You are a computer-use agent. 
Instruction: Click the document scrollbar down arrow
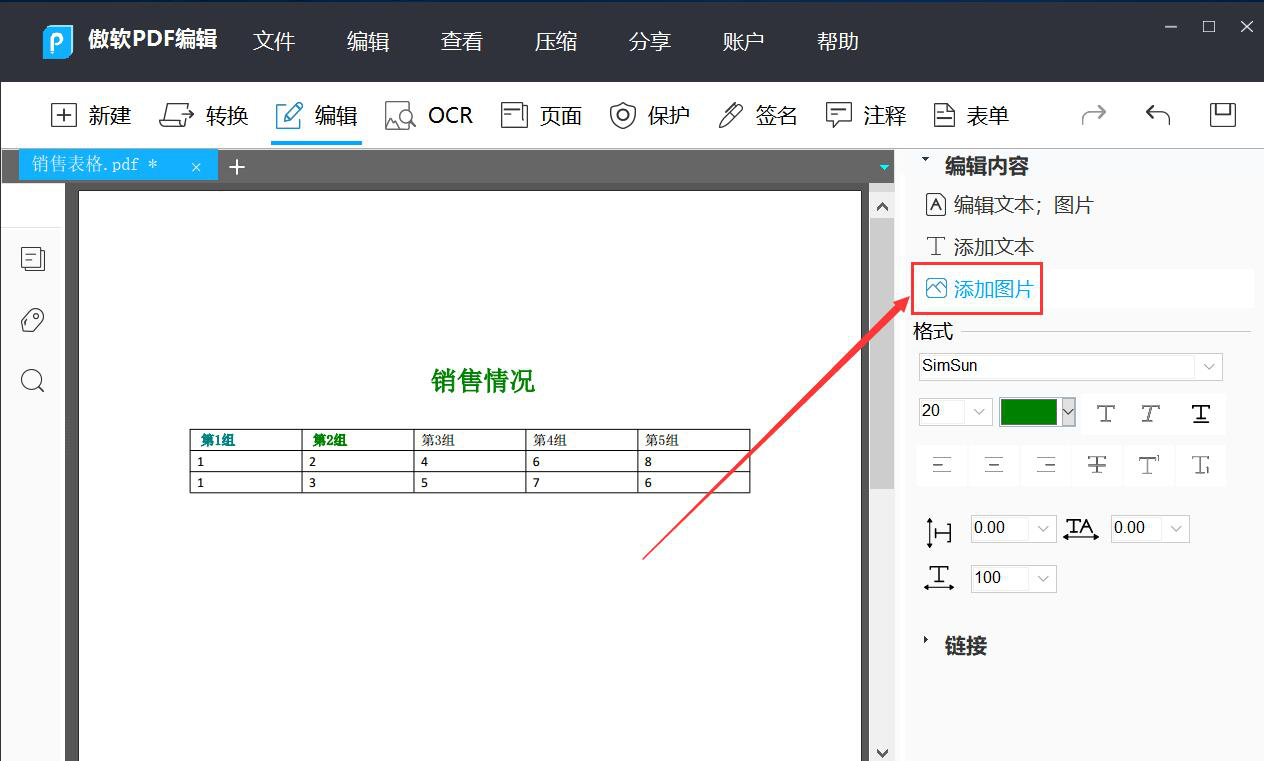point(882,751)
